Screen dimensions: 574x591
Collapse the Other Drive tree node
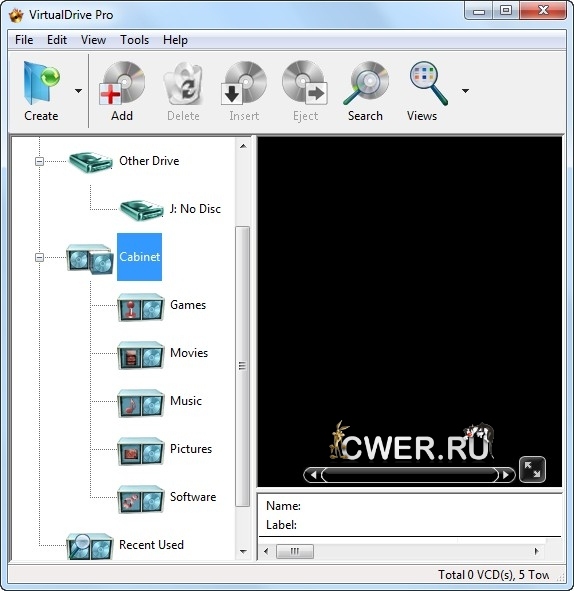tap(39, 161)
